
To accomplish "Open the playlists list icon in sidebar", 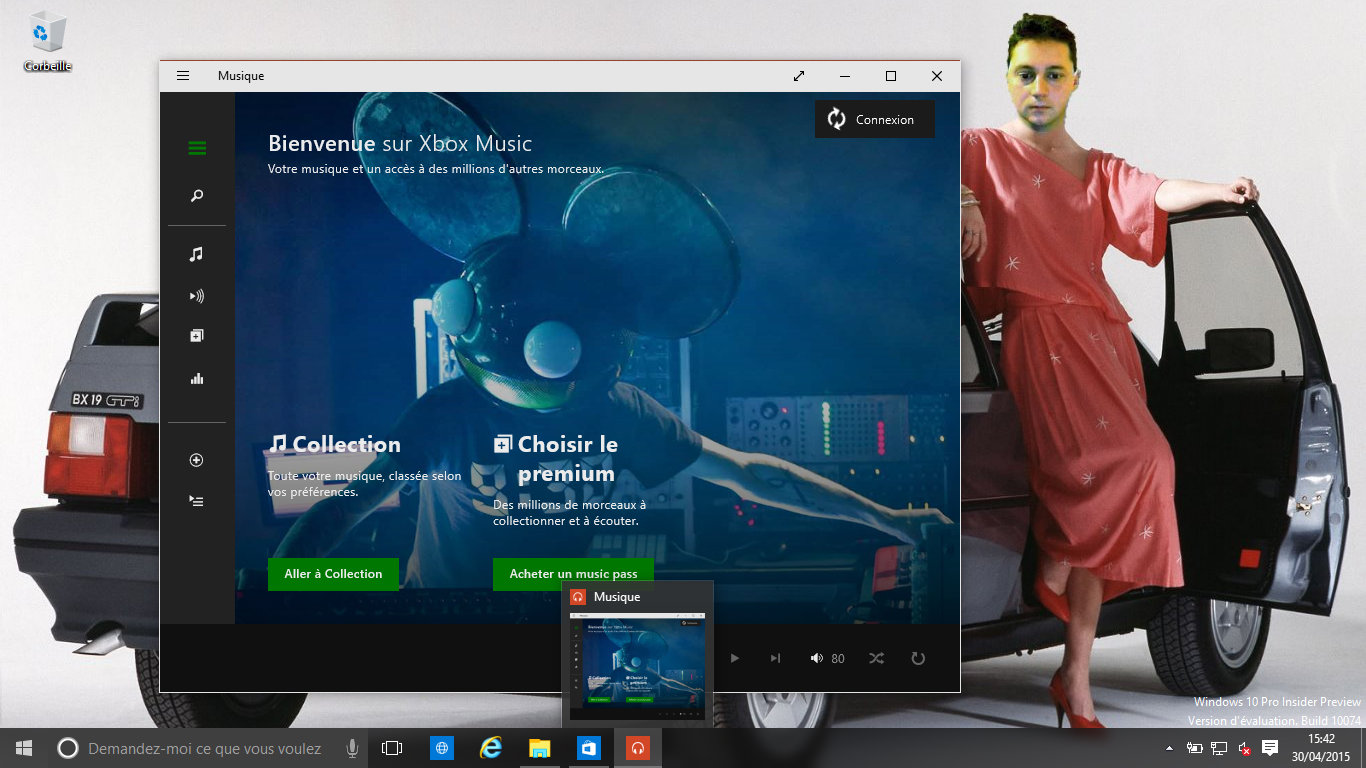I will point(197,500).
